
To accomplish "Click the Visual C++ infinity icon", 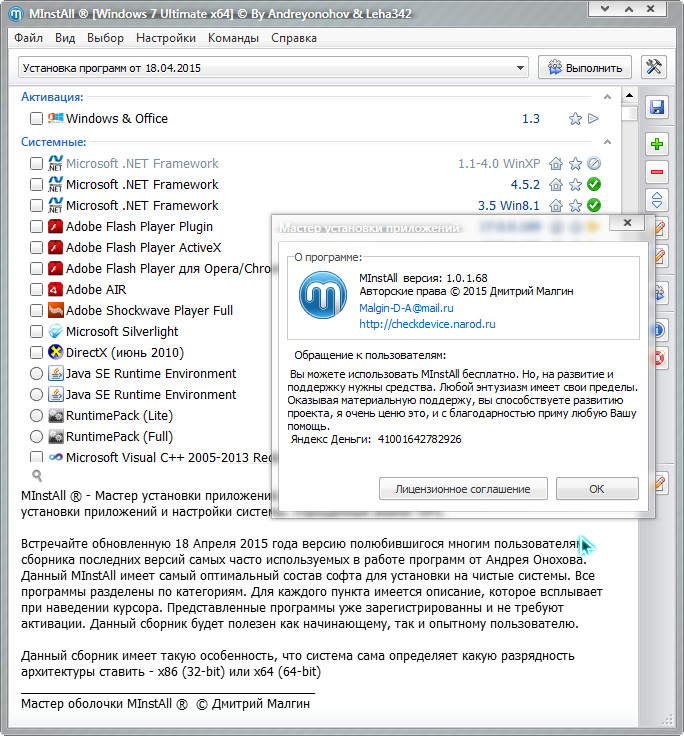I will 55,457.
